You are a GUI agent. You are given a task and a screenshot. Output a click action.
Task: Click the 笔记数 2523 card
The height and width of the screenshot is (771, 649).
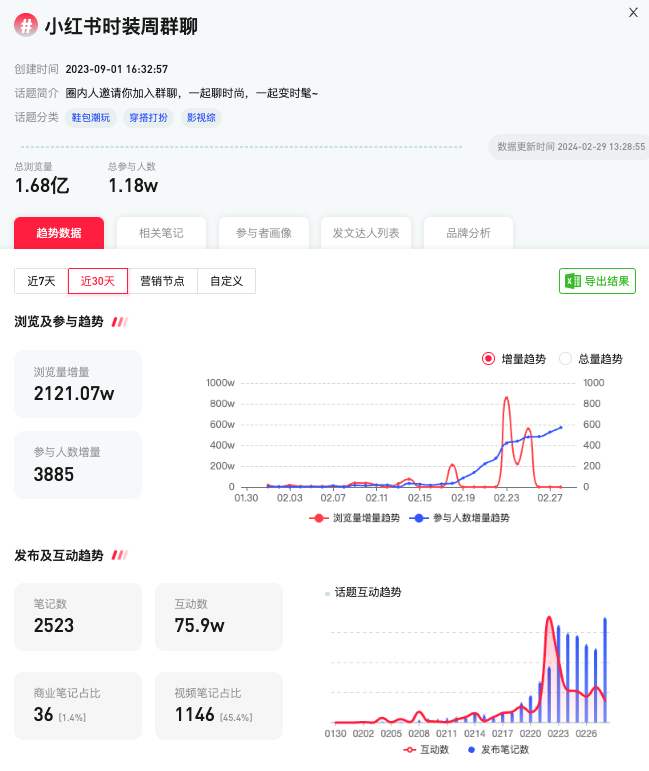(78, 617)
